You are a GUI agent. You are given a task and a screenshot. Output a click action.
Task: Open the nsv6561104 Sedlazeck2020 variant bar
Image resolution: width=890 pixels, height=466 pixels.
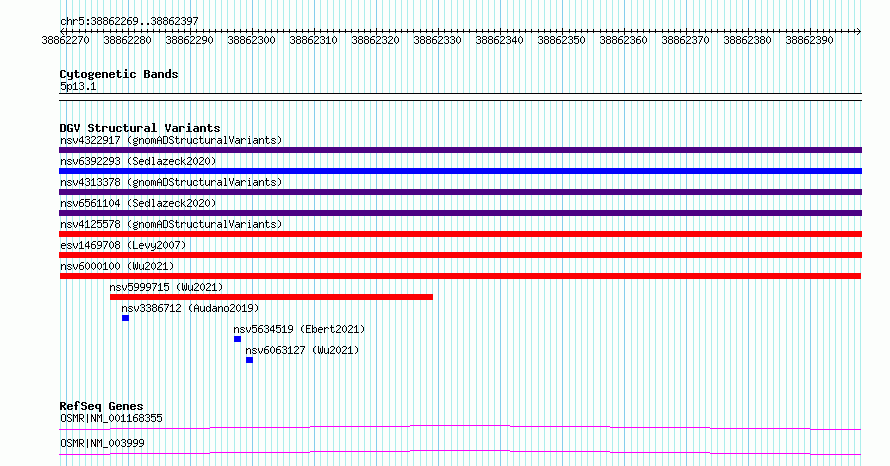460,213
